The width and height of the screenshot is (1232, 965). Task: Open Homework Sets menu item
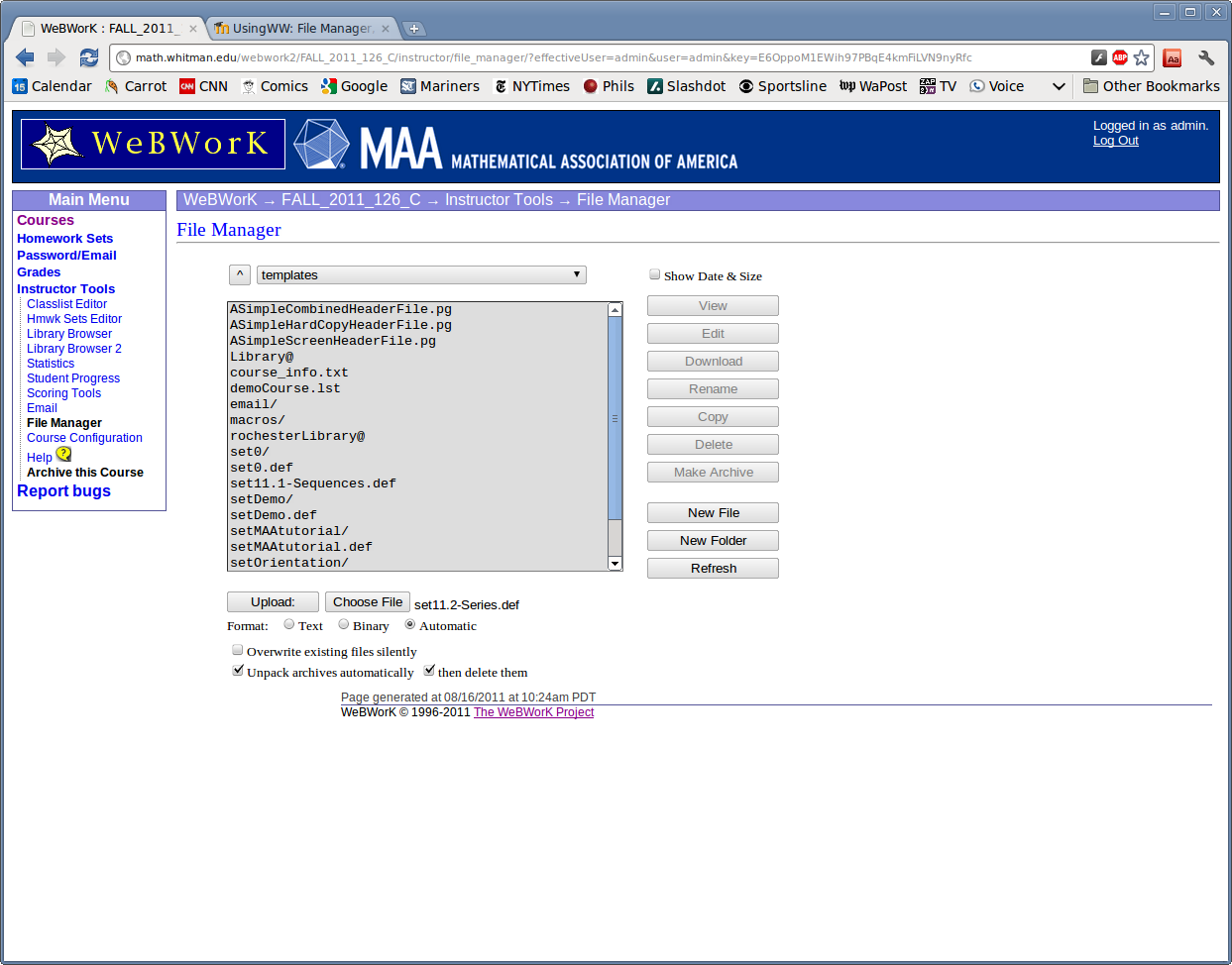(64, 238)
